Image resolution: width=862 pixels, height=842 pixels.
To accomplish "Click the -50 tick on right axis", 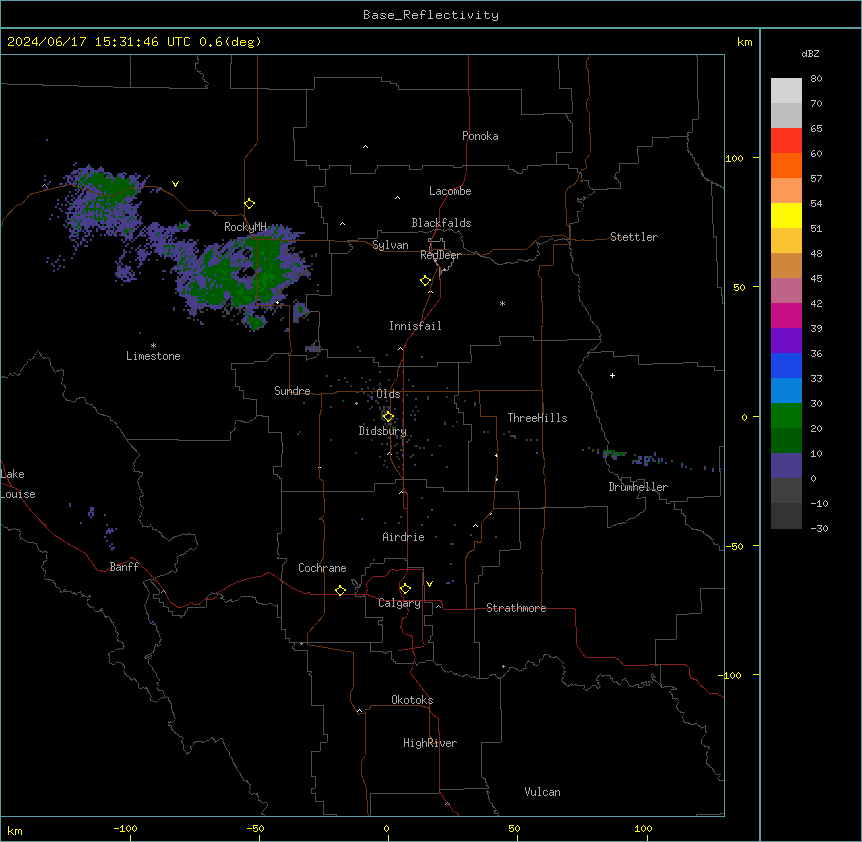I will pos(734,546).
